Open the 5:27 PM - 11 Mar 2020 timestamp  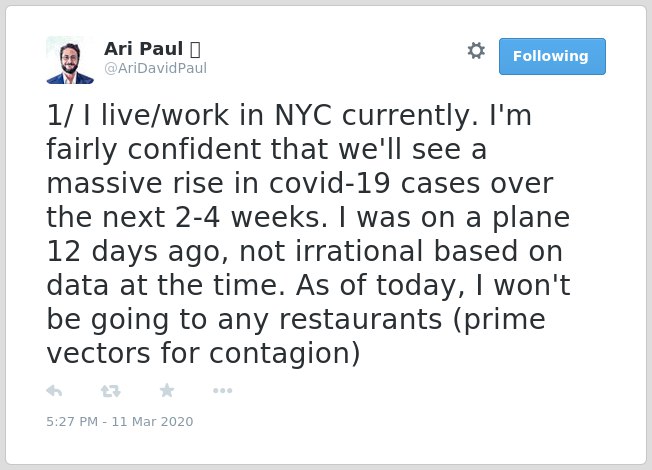(120, 421)
